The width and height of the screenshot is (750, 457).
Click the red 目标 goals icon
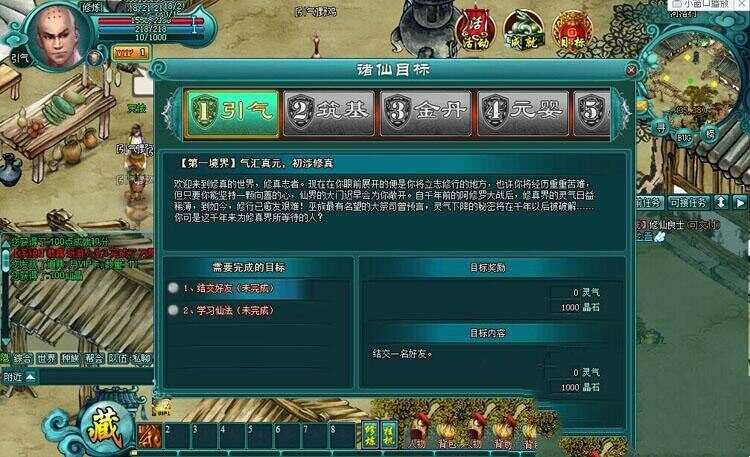pos(572,30)
